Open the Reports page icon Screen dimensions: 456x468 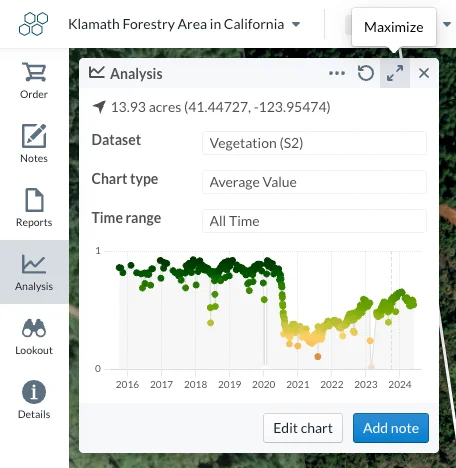tap(34, 200)
